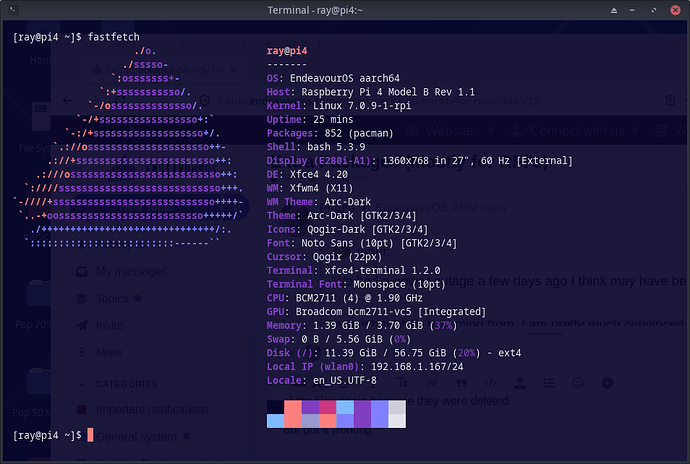Click the 'Memory: 1.39 GiB / 3.70 GiB' line
Viewport: 690px width, 464px height.
coord(362,325)
